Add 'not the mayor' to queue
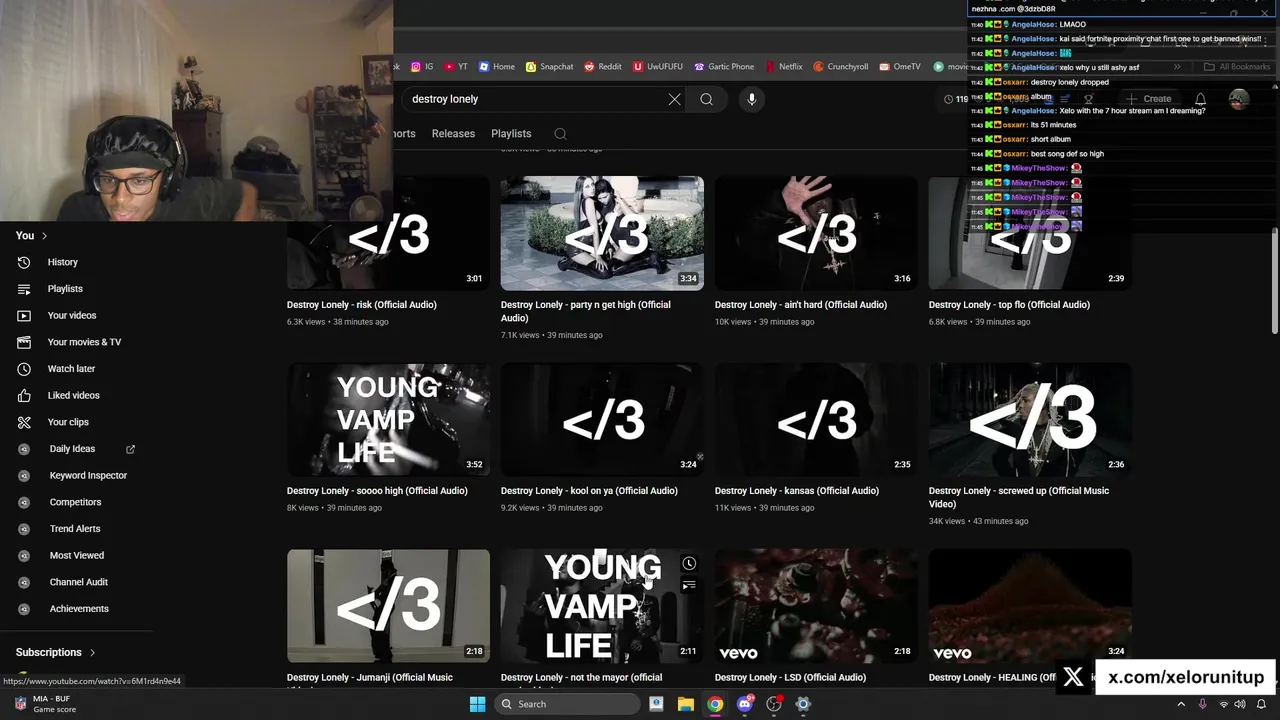Screen dimensions: 1280x720 (689, 585)
